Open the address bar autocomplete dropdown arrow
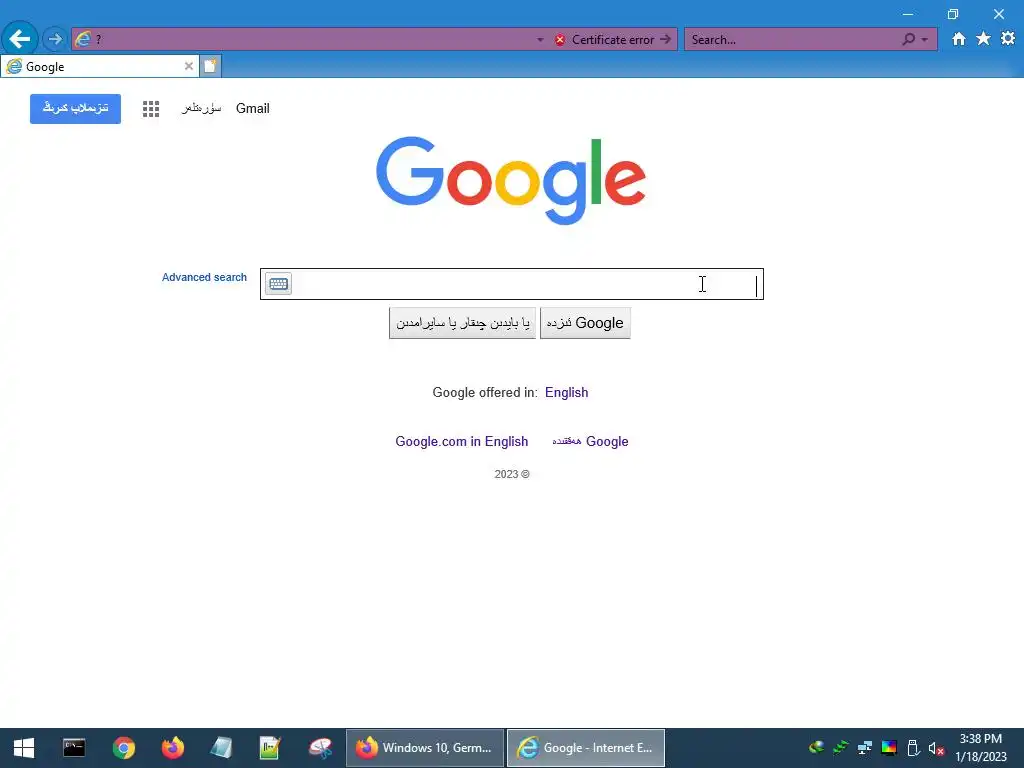Viewport: 1024px width, 768px height. click(540, 40)
